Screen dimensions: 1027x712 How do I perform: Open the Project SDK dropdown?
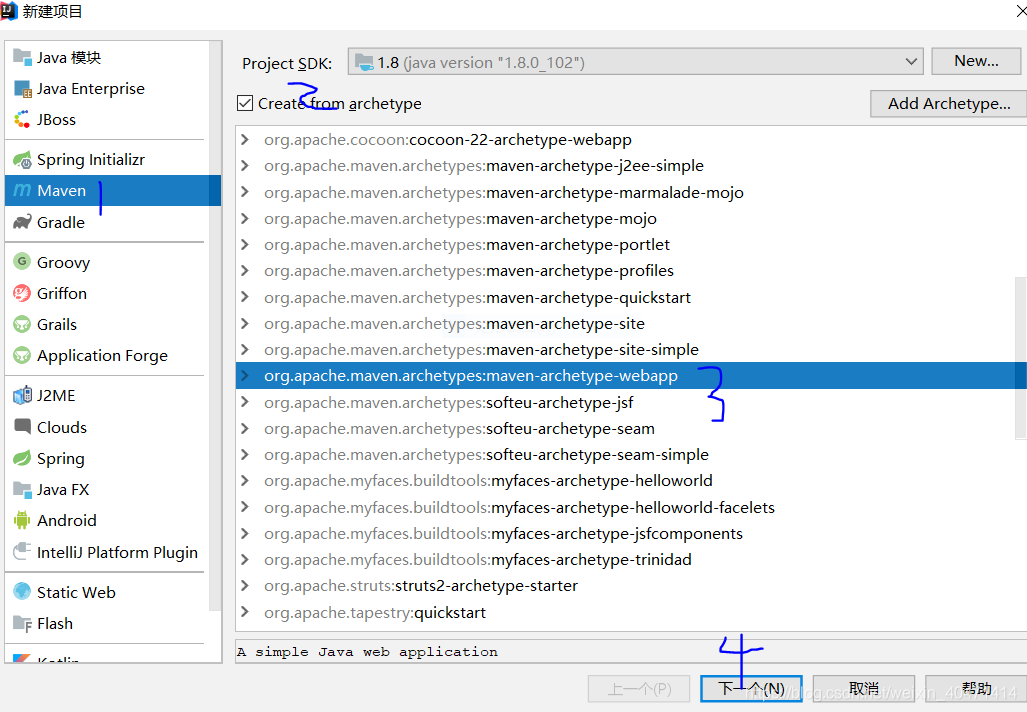[911, 62]
